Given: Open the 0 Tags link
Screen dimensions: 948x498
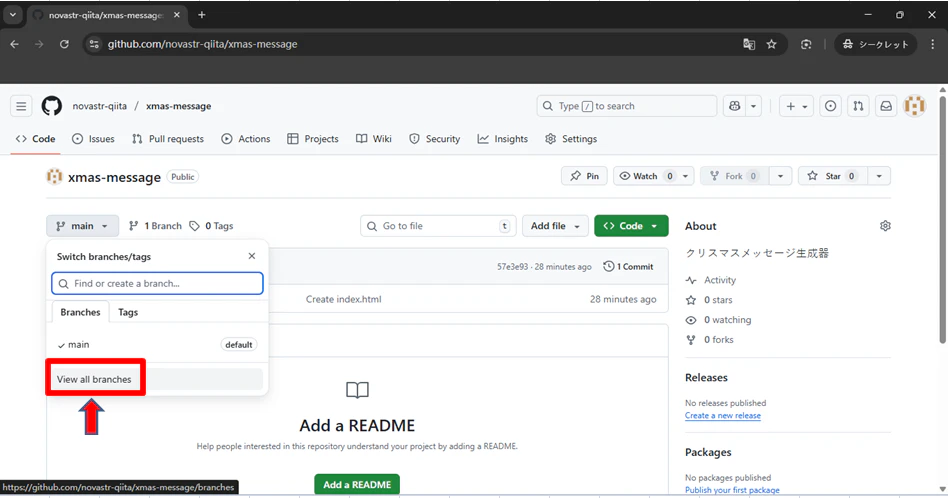Looking at the screenshot, I should (x=212, y=226).
